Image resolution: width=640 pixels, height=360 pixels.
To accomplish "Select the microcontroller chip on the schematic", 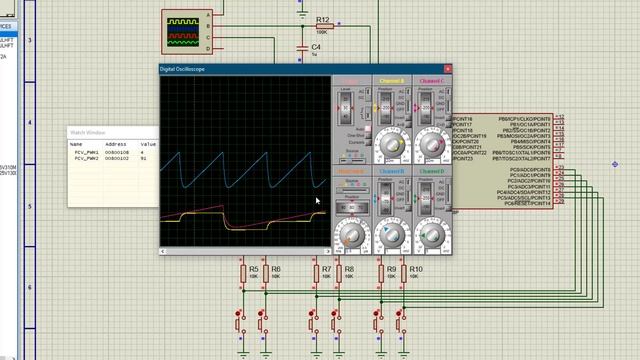I will pos(503,161).
